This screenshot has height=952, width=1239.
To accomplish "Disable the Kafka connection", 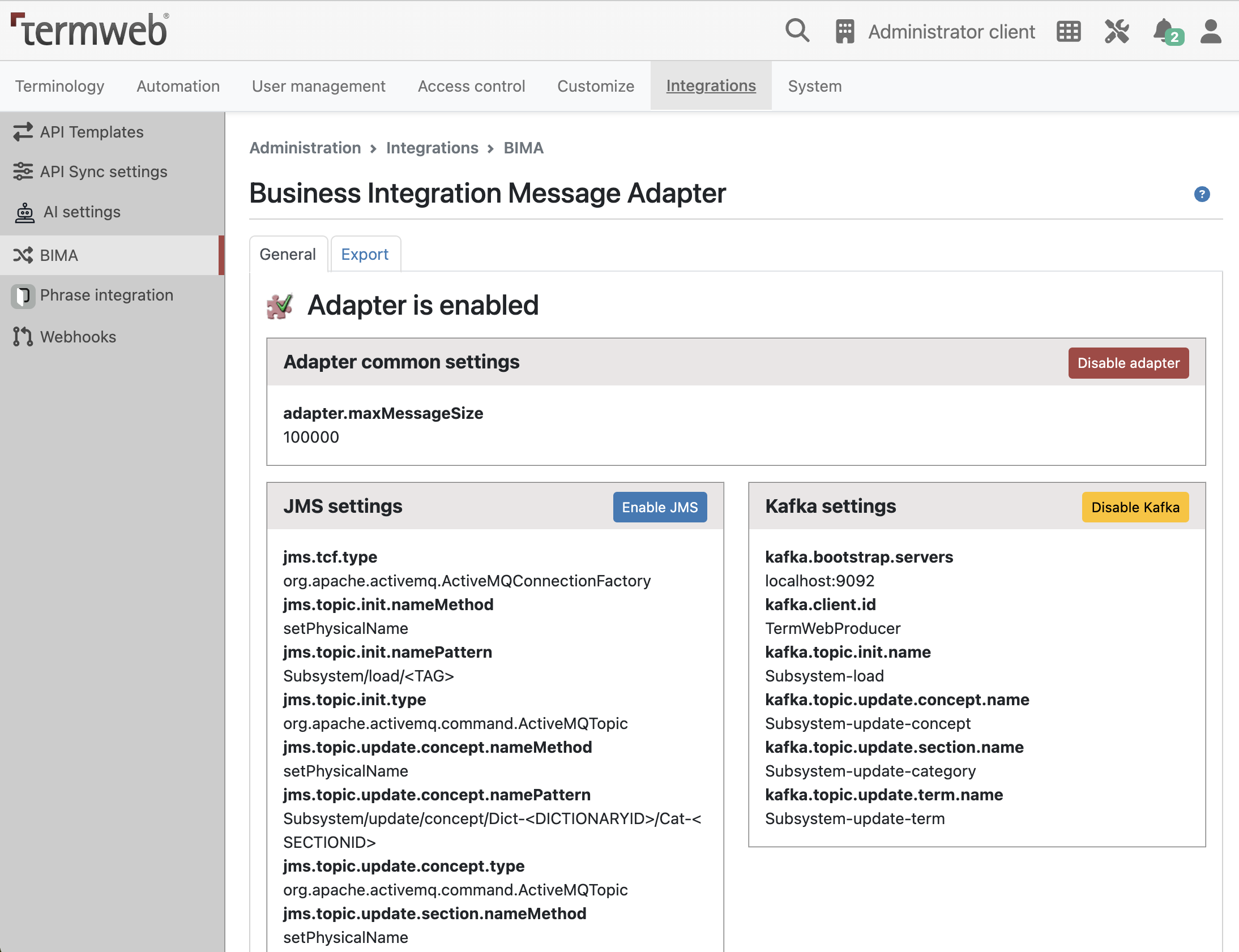I will coord(1135,507).
